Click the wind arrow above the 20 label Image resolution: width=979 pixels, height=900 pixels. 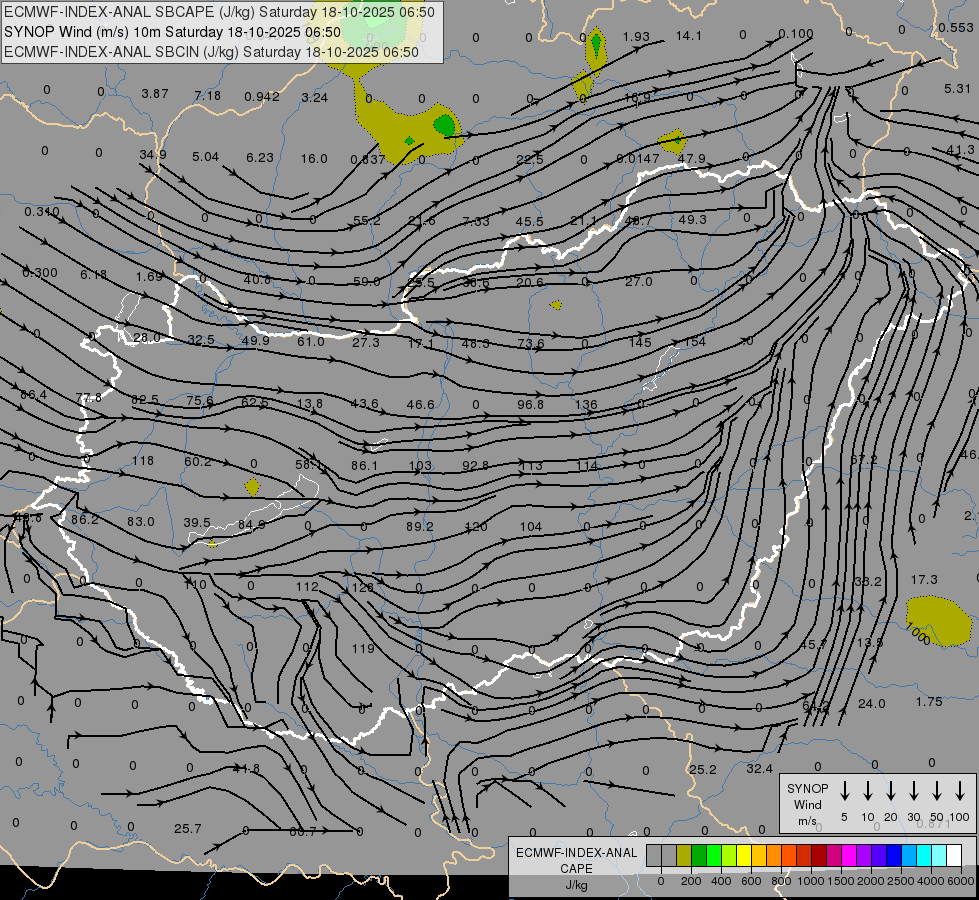coord(890,790)
